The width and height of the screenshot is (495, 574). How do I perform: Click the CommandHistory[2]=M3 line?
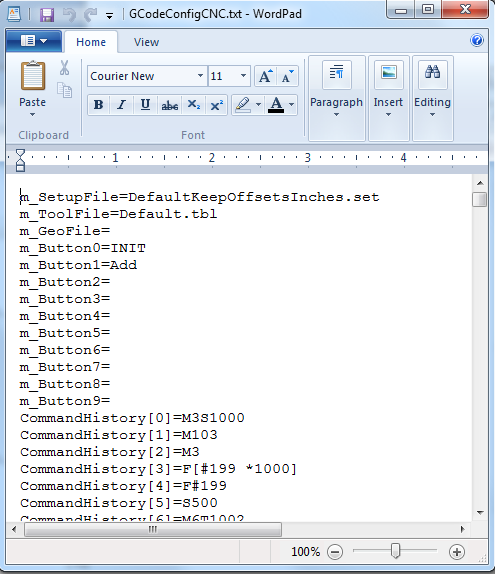(x=110, y=452)
